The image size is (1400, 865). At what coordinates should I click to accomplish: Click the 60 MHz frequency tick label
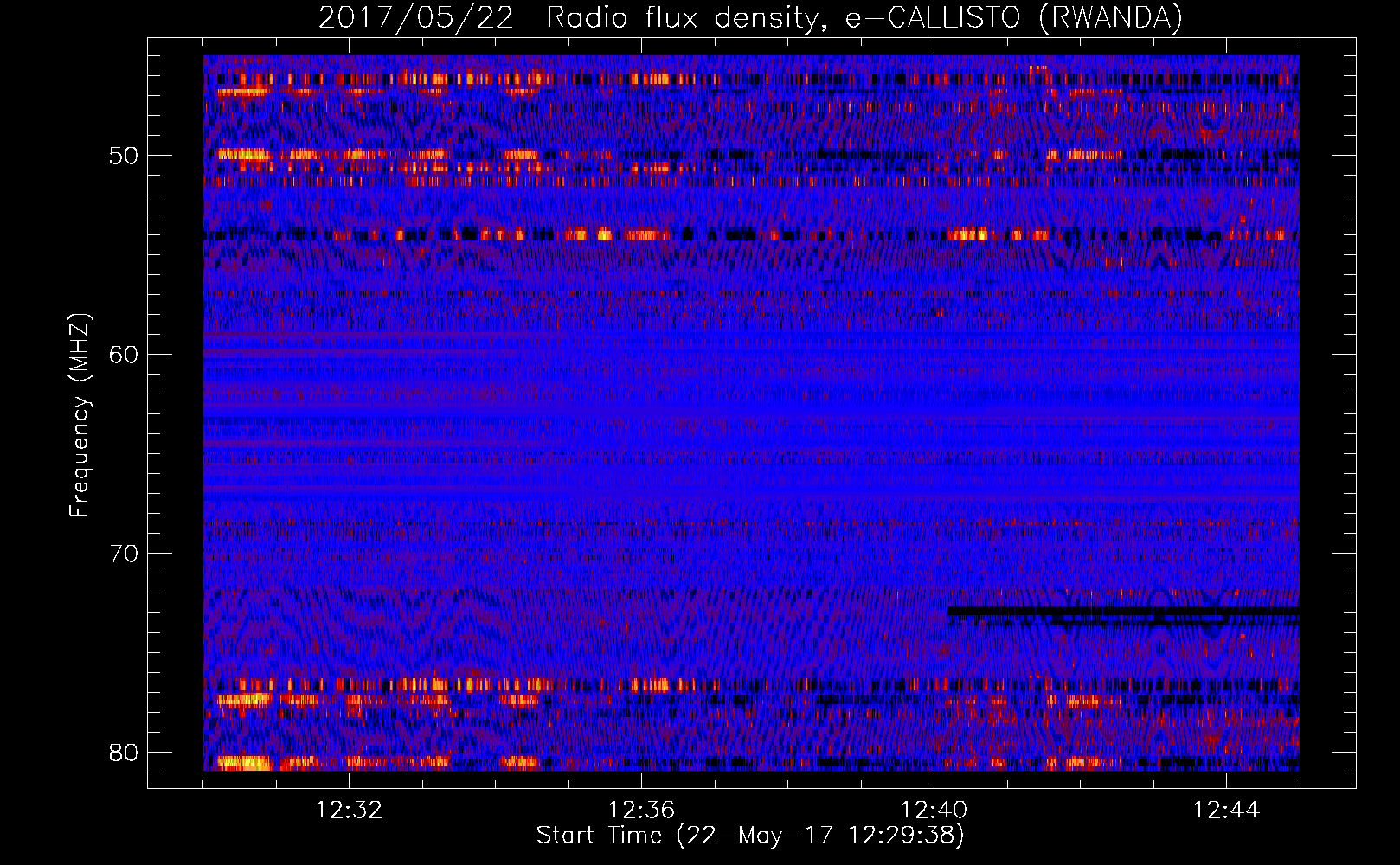point(124,355)
